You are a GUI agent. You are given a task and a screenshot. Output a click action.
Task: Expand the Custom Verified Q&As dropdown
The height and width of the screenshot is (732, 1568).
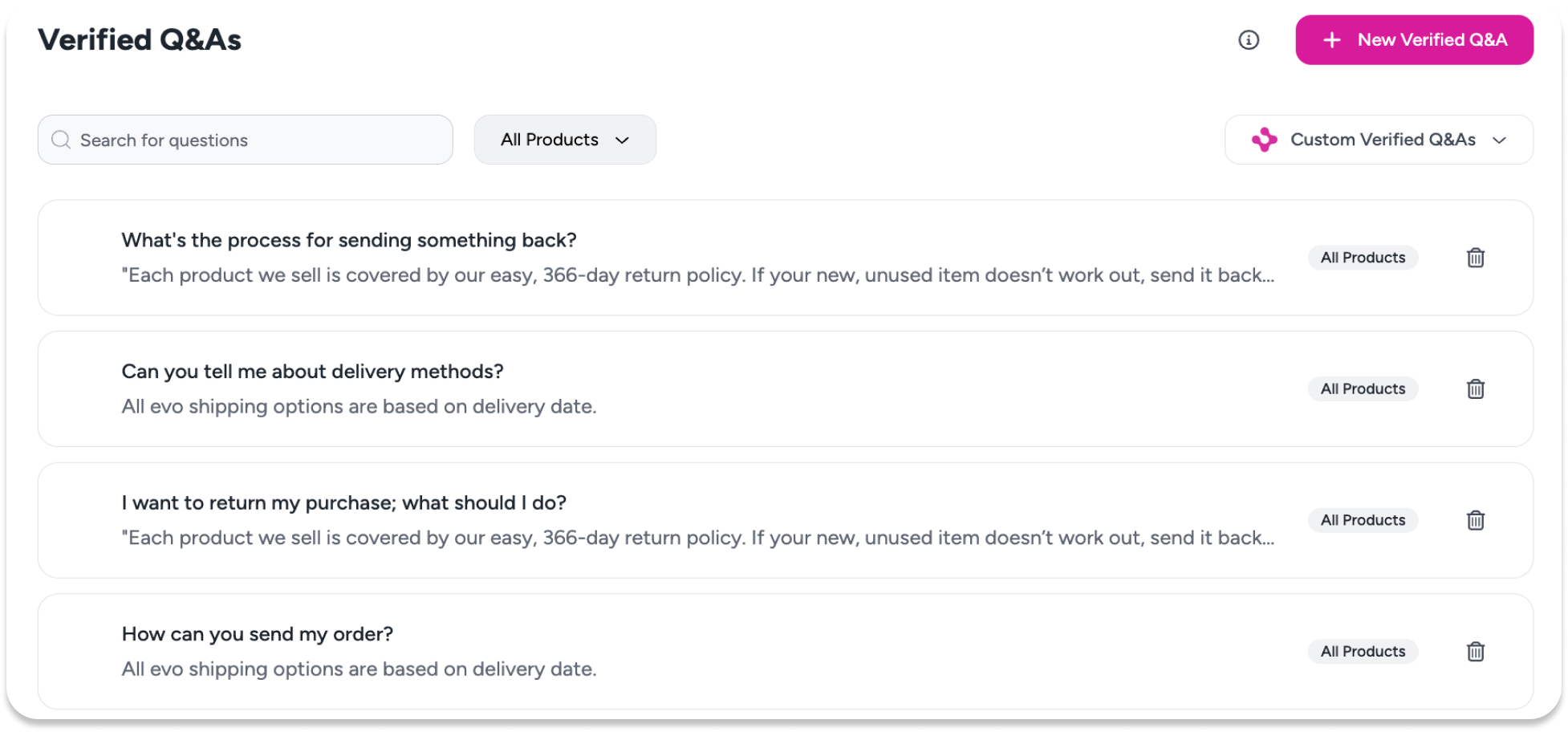pos(1379,140)
